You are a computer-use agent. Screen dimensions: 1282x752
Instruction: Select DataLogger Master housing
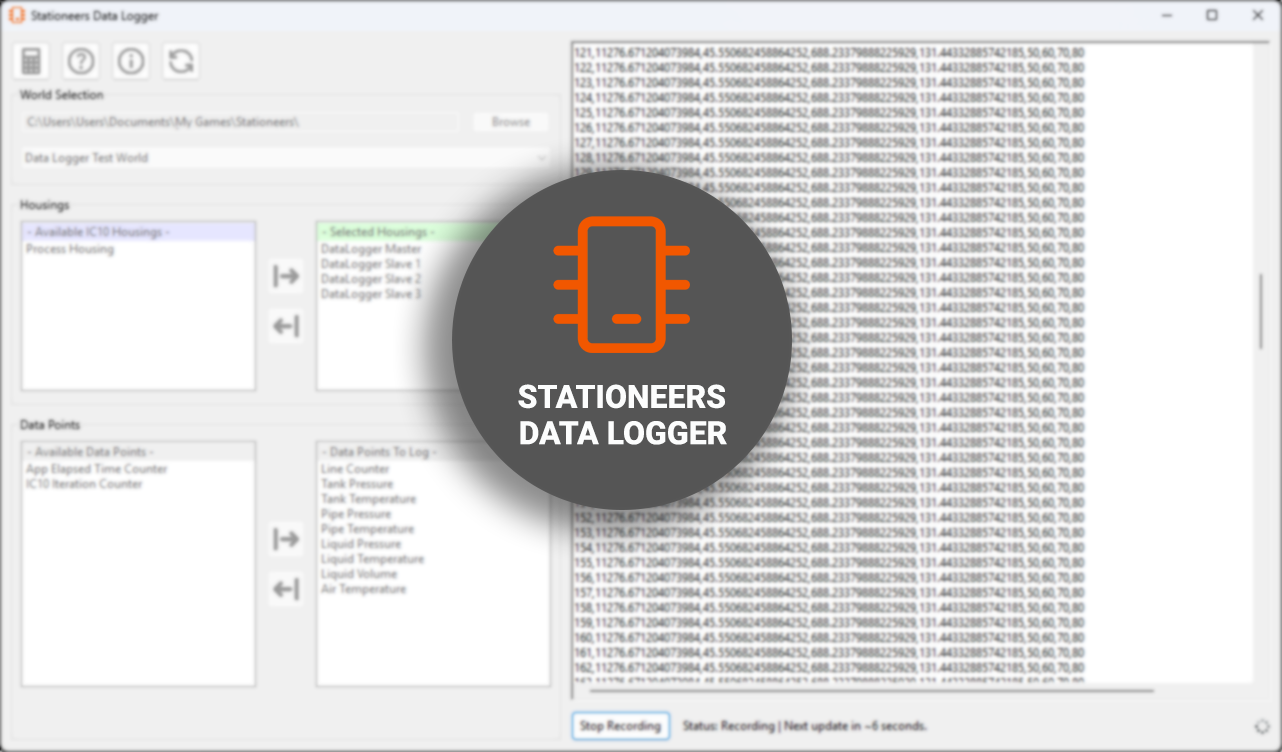[371, 249]
